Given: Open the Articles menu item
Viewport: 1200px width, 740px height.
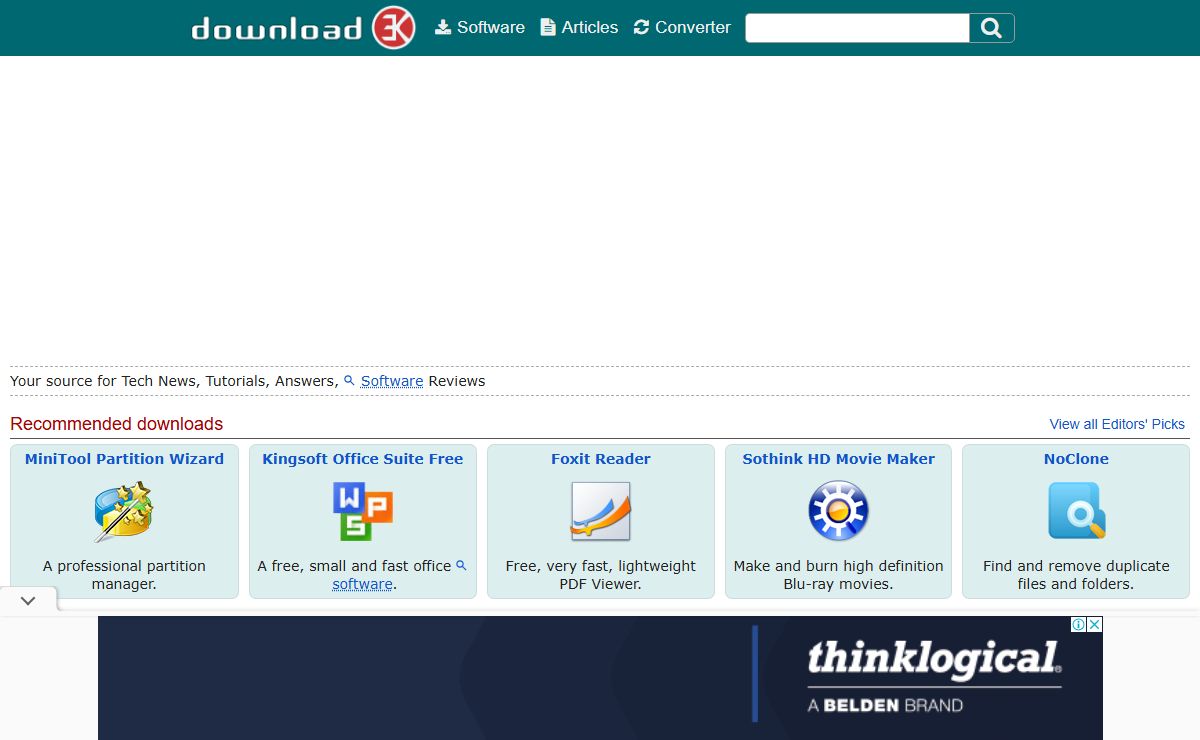Looking at the screenshot, I should point(579,28).
